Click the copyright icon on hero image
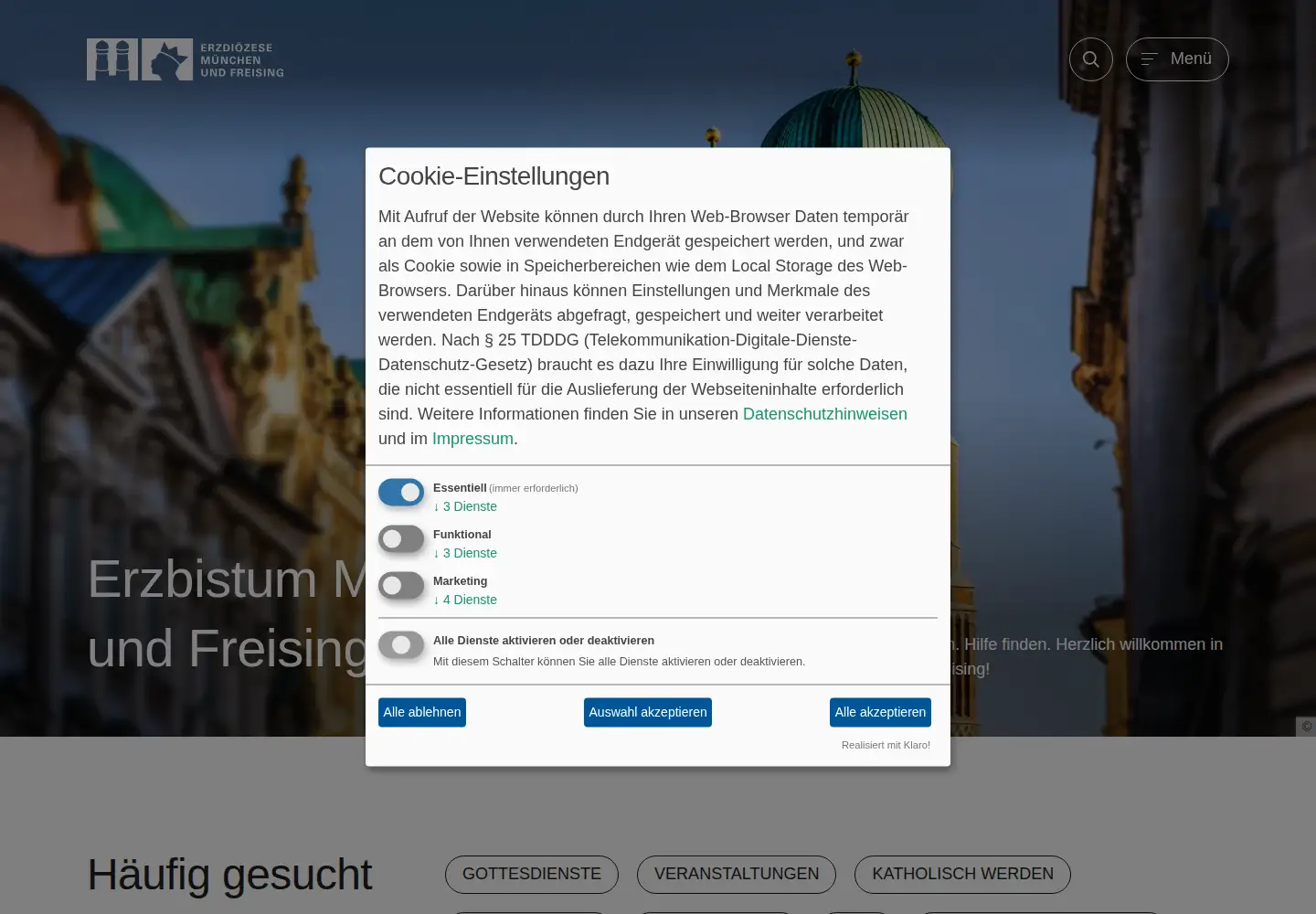 [1306, 727]
